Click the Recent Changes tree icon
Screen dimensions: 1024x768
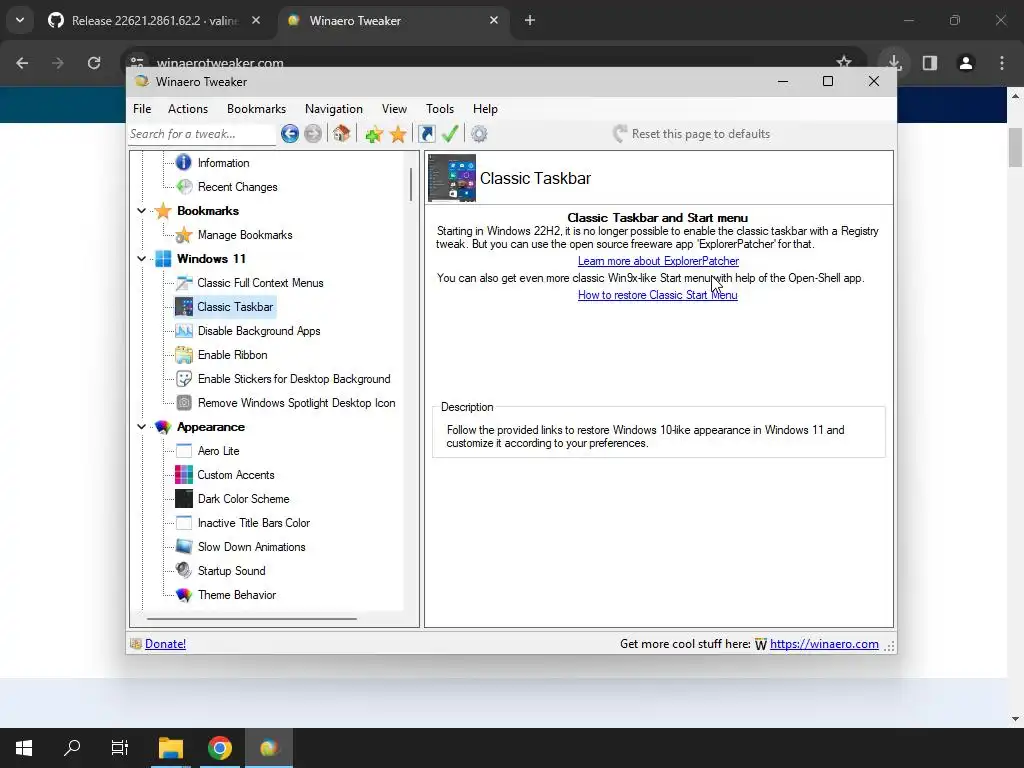point(185,187)
